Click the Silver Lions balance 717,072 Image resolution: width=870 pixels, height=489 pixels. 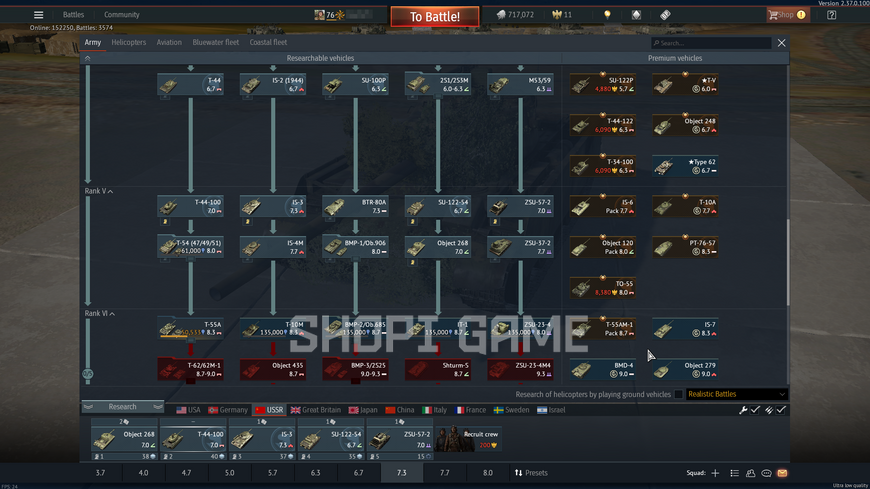pyautogui.click(x=515, y=15)
